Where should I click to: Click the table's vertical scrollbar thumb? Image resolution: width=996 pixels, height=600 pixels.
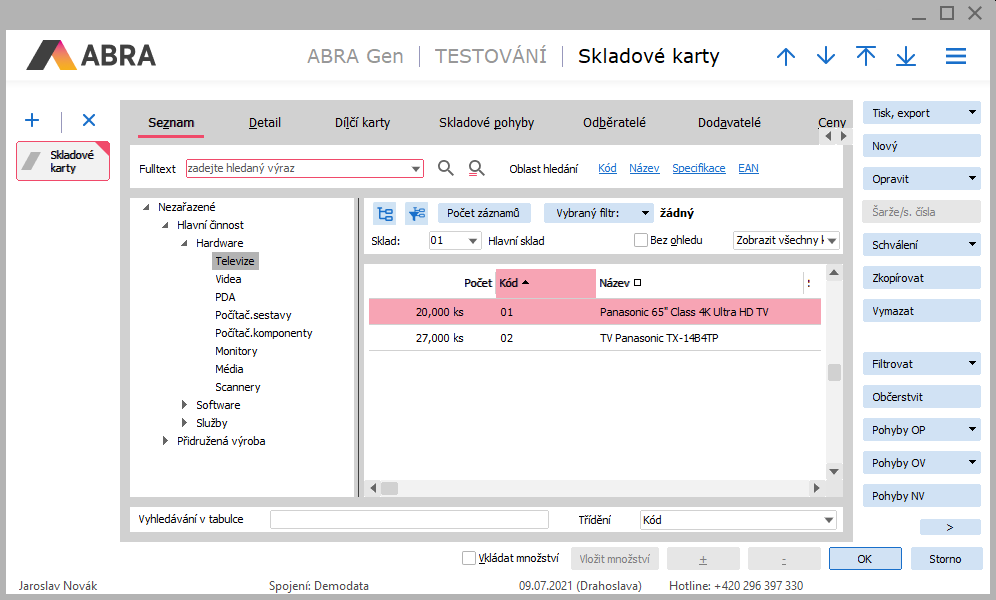click(834, 372)
